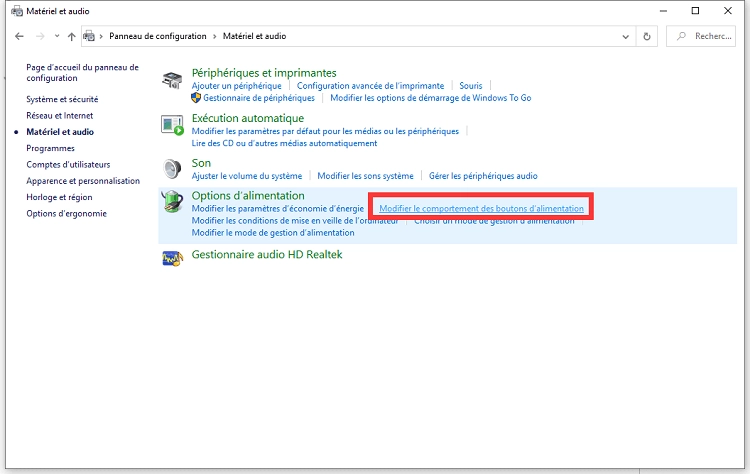Image resolution: width=750 pixels, height=474 pixels.
Task: Click the Exécution automatique category icon
Action: [x=173, y=124]
